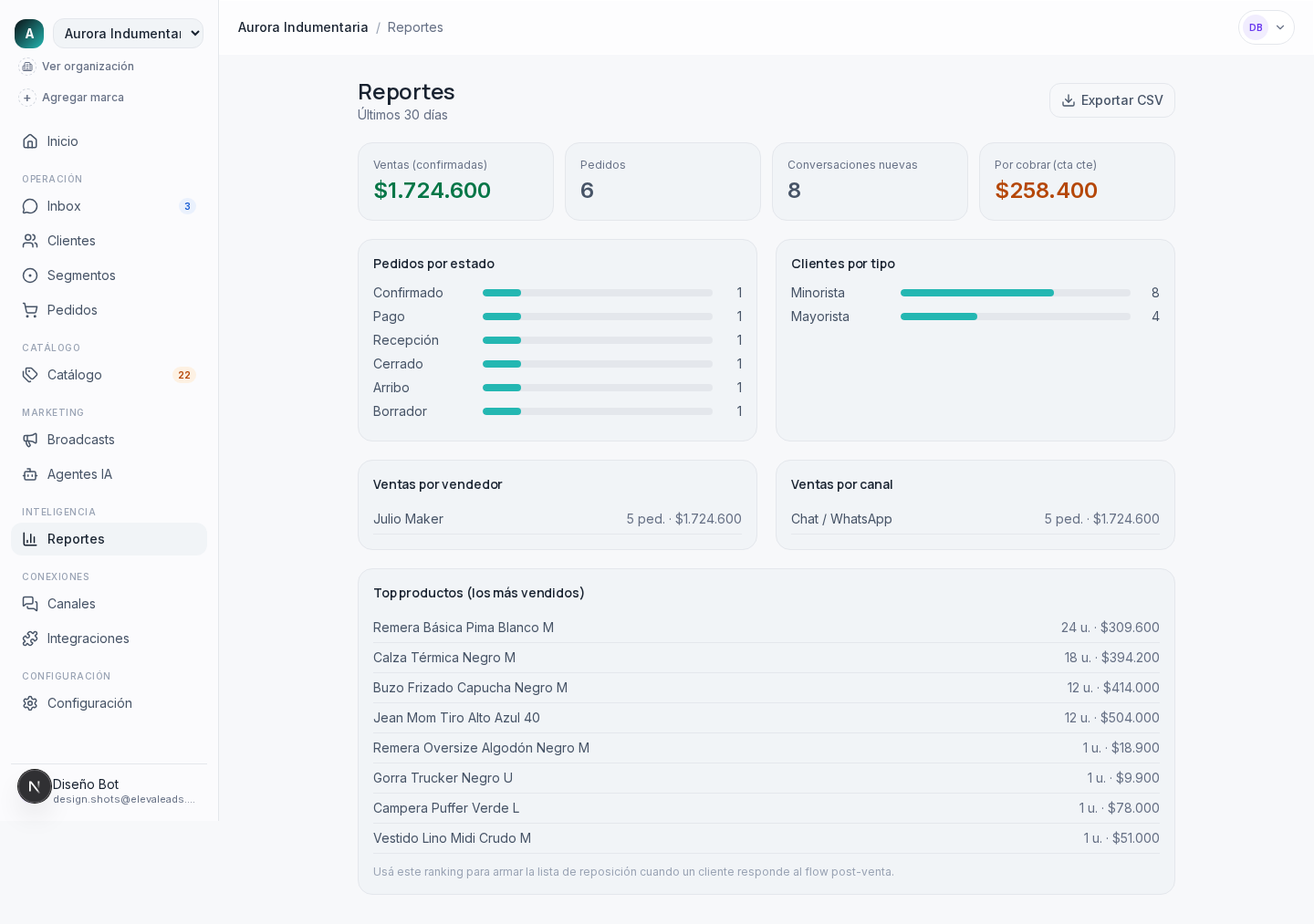Click the Minorista progress bar
This screenshot has height=924, width=1314.
1016,293
